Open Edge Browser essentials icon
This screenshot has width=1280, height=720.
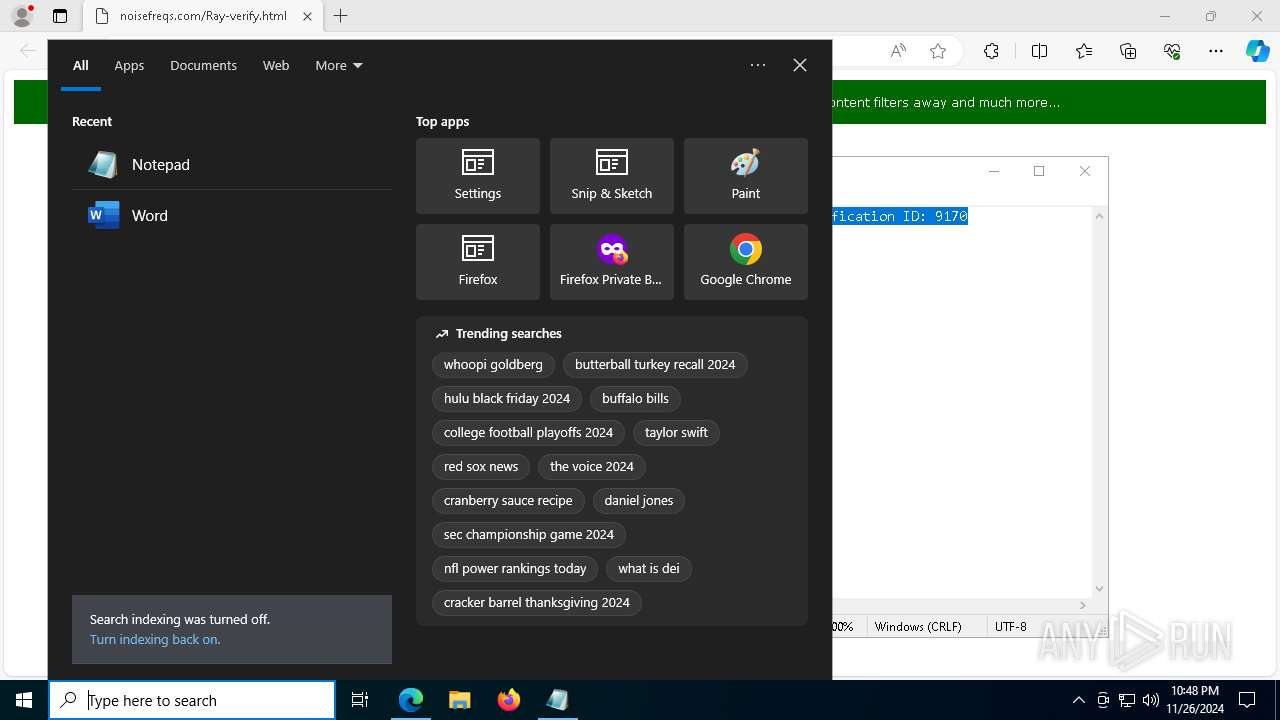[1172, 52]
